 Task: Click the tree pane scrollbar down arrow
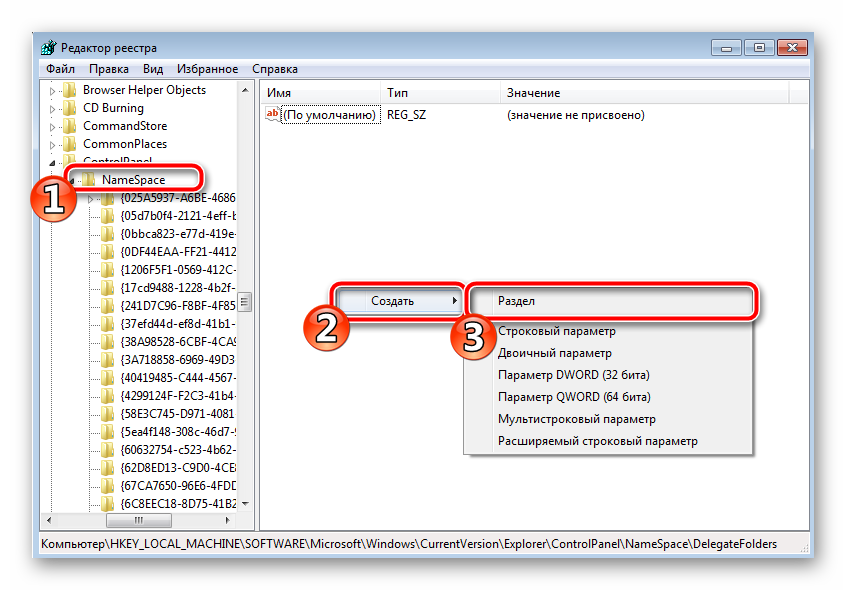(x=245, y=504)
